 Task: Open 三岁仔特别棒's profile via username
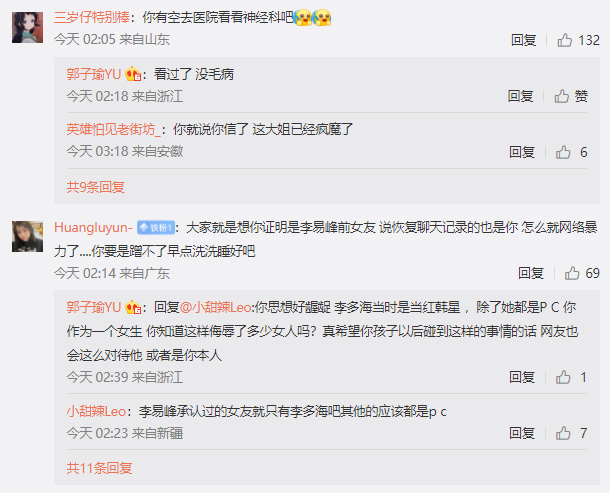(92, 18)
